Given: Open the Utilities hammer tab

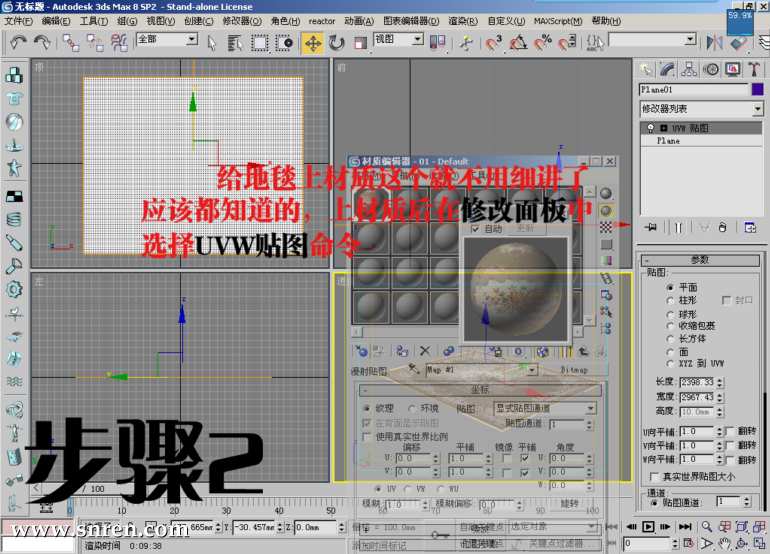Looking at the screenshot, I should pos(754,70).
